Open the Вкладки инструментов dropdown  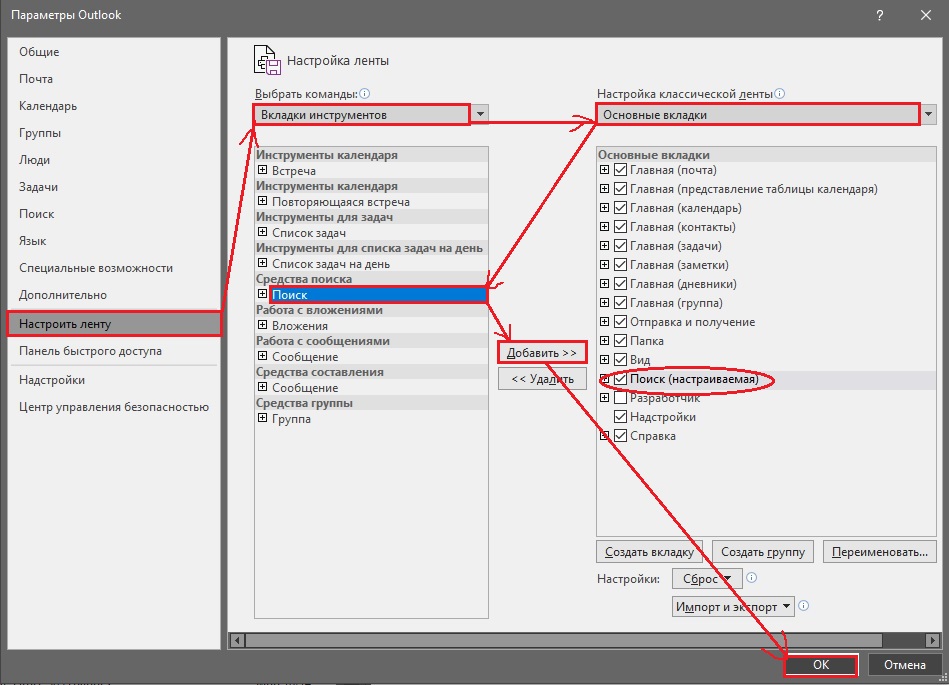click(480, 114)
